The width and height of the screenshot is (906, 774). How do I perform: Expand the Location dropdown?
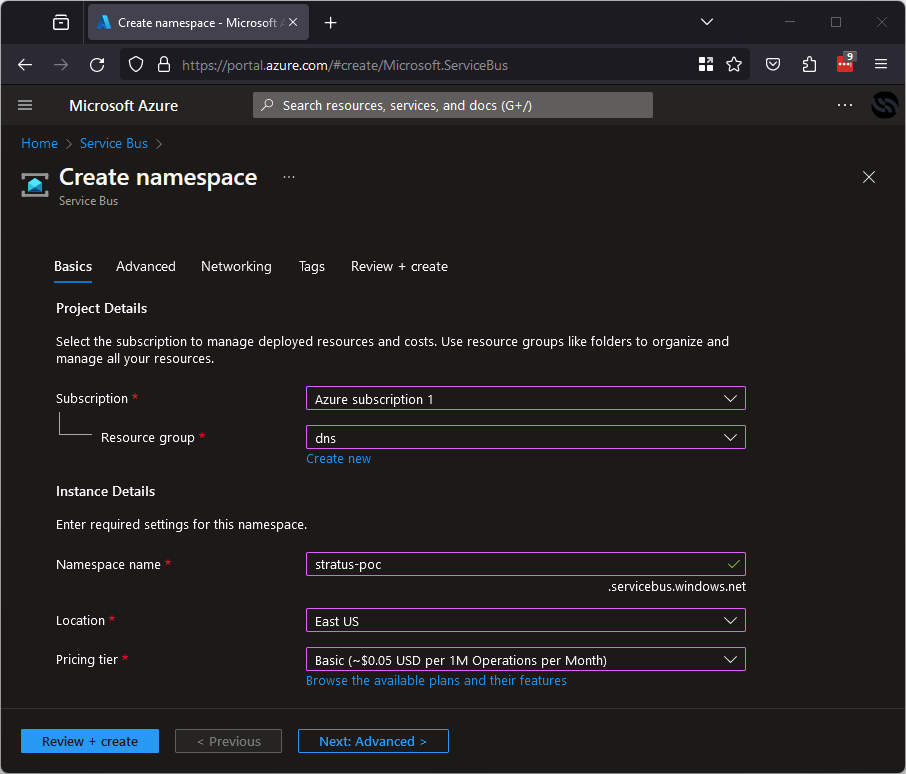click(526, 620)
